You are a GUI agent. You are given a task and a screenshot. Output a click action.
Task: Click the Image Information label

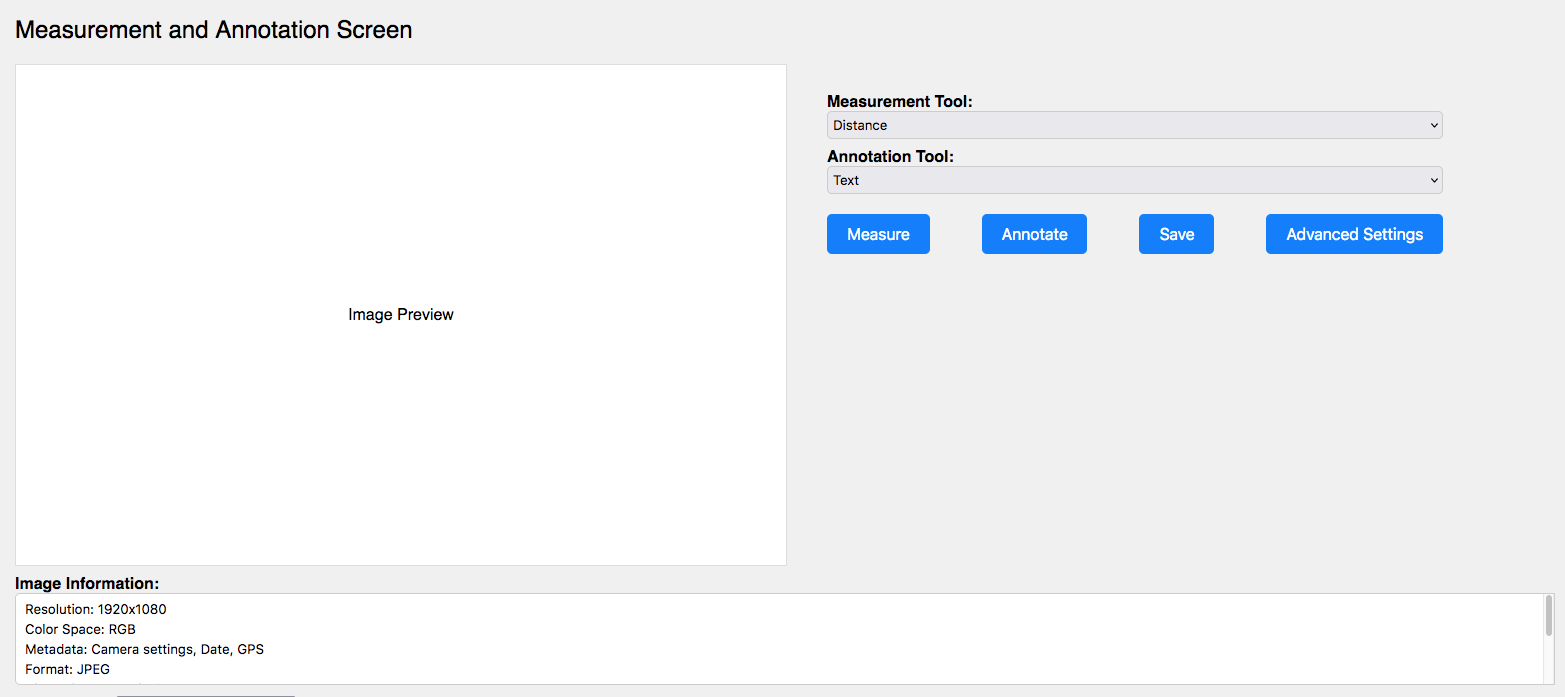[x=87, y=583]
